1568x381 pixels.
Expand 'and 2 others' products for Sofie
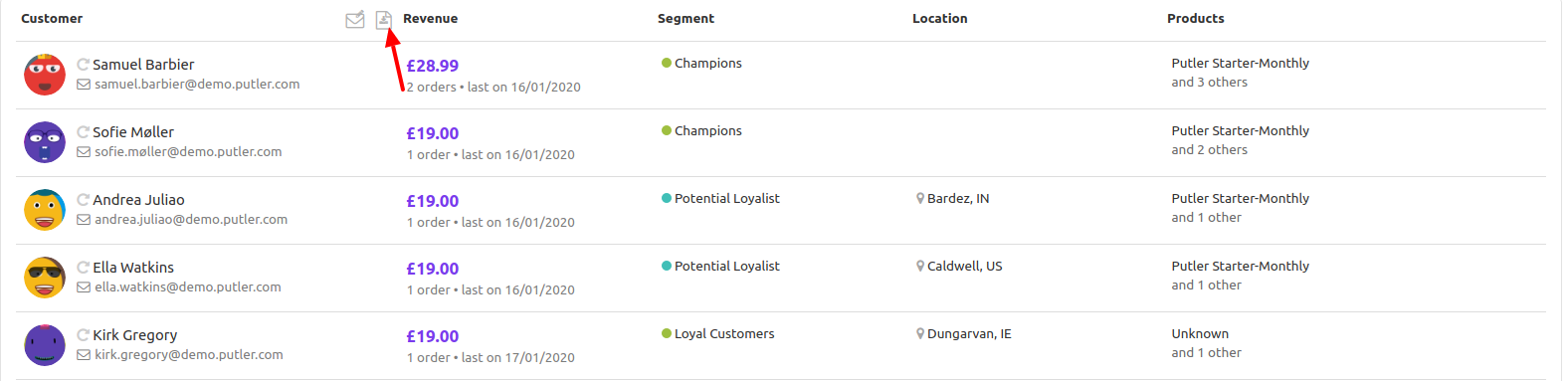click(1209, 150)
